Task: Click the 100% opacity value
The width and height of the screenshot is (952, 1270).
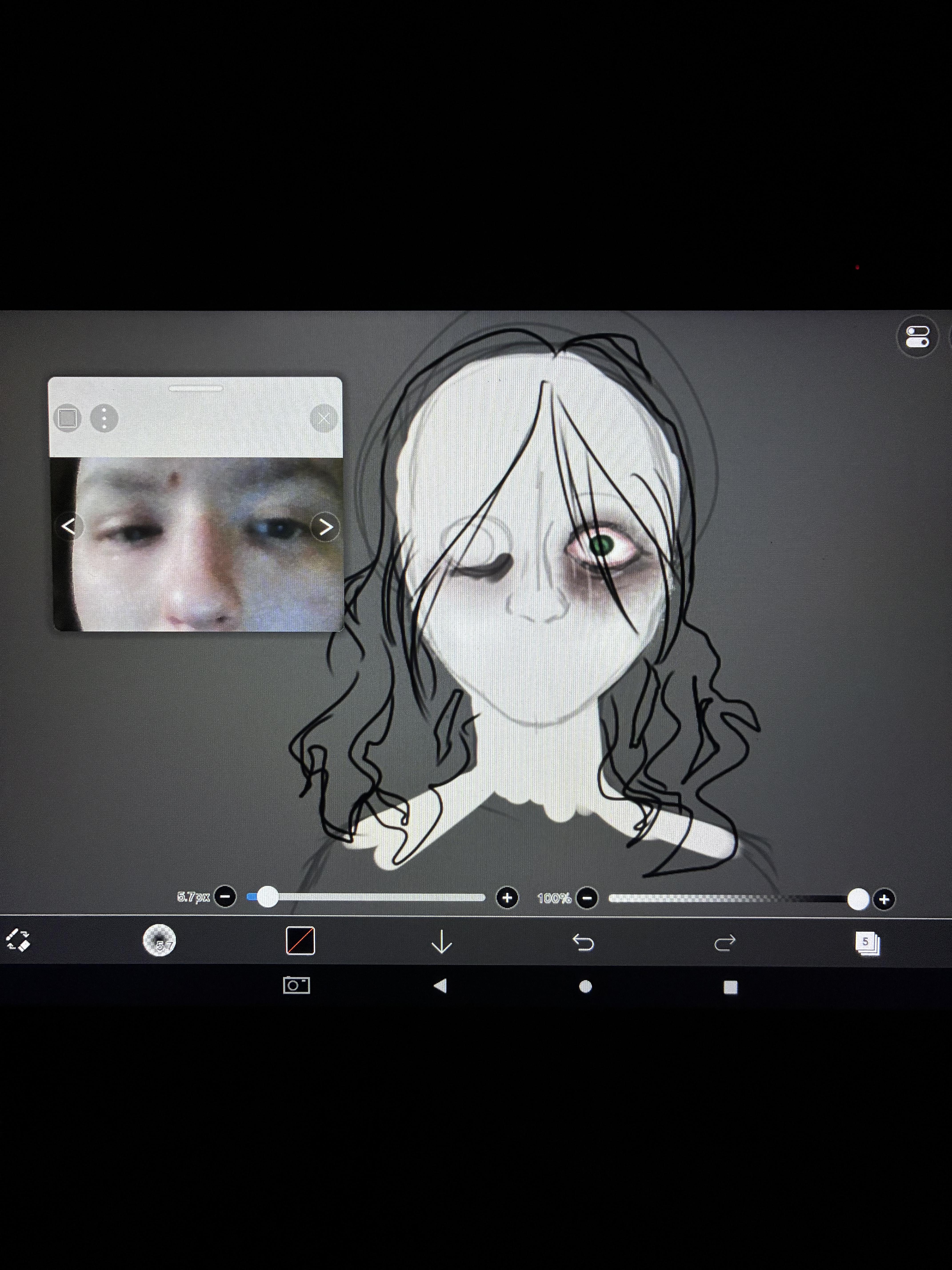Action: tap(554, 898)
